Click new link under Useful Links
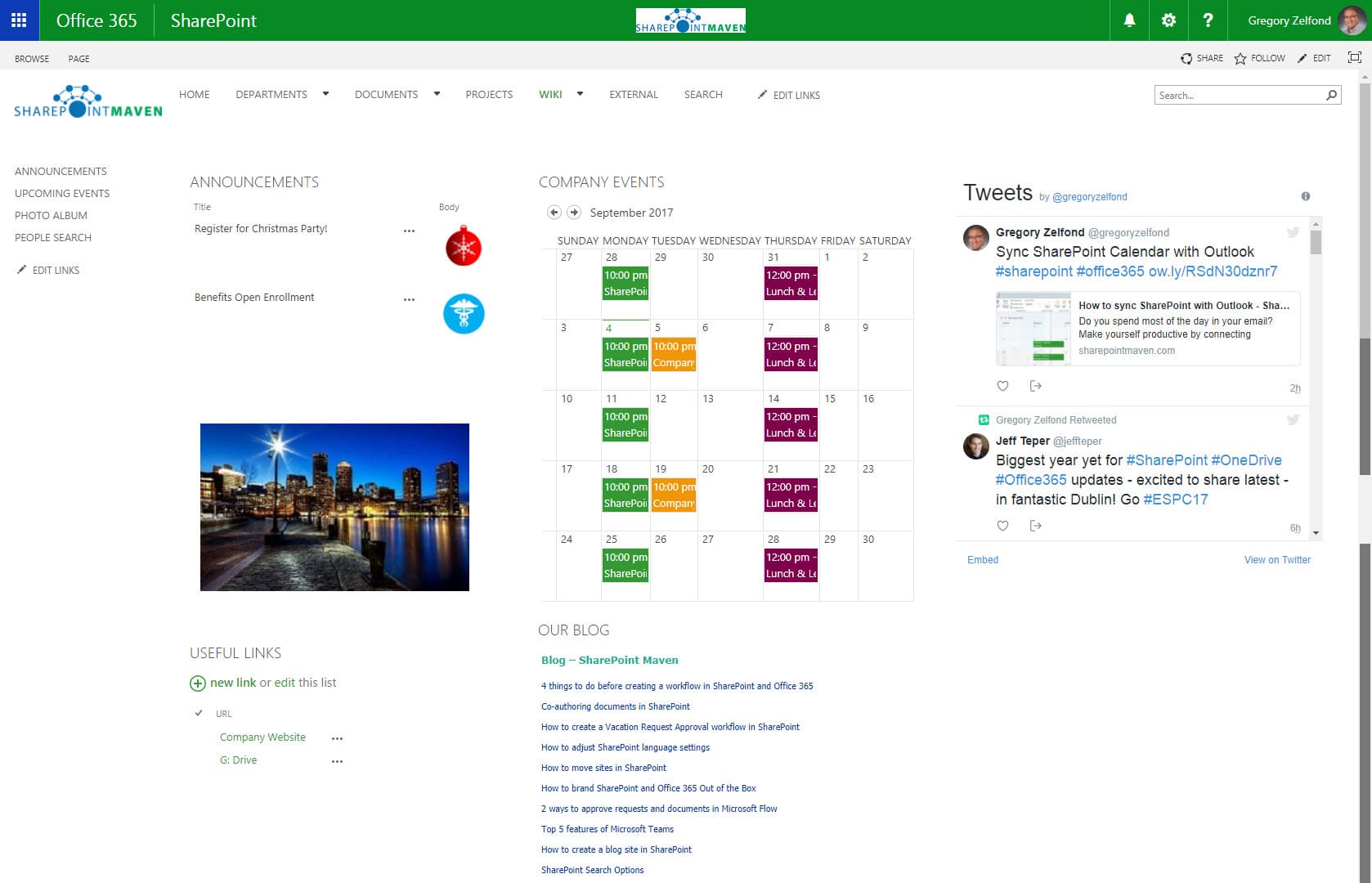 [x=234, y=682]
